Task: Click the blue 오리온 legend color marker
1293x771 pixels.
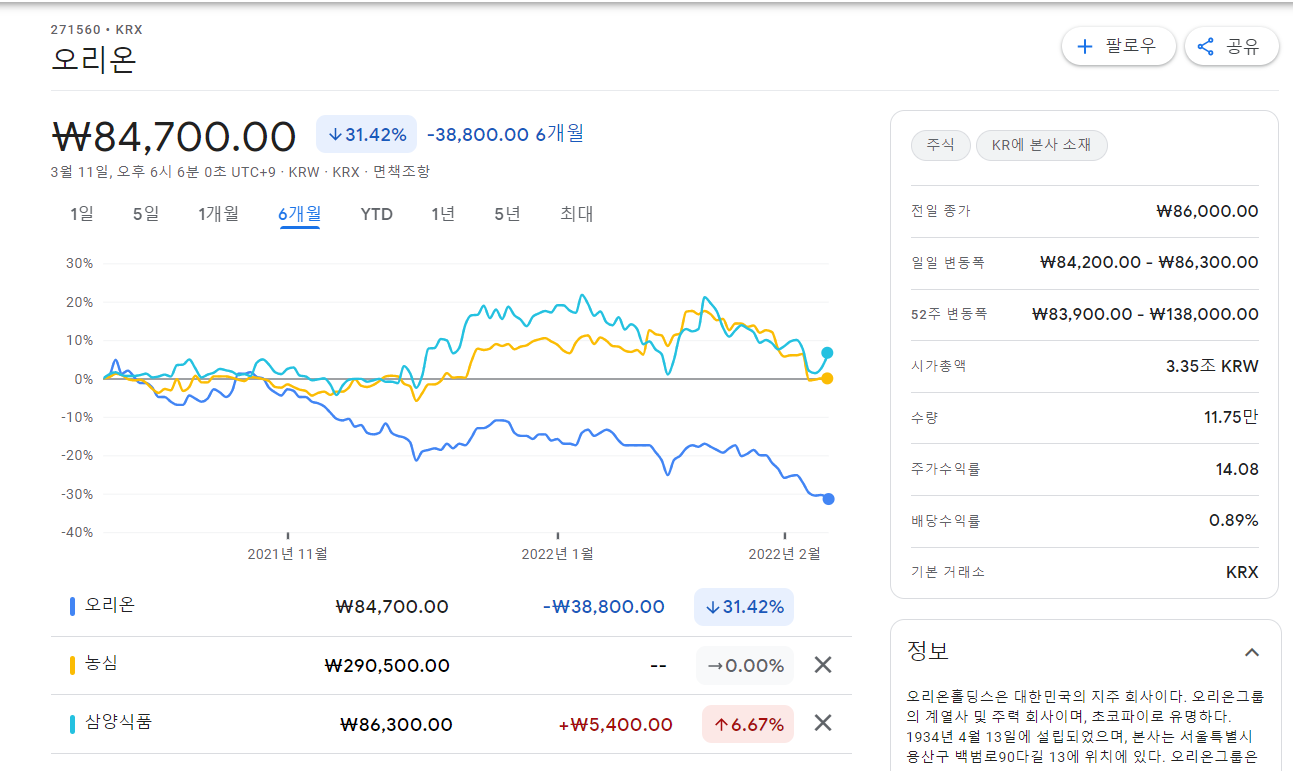Action: coord(72,606)
